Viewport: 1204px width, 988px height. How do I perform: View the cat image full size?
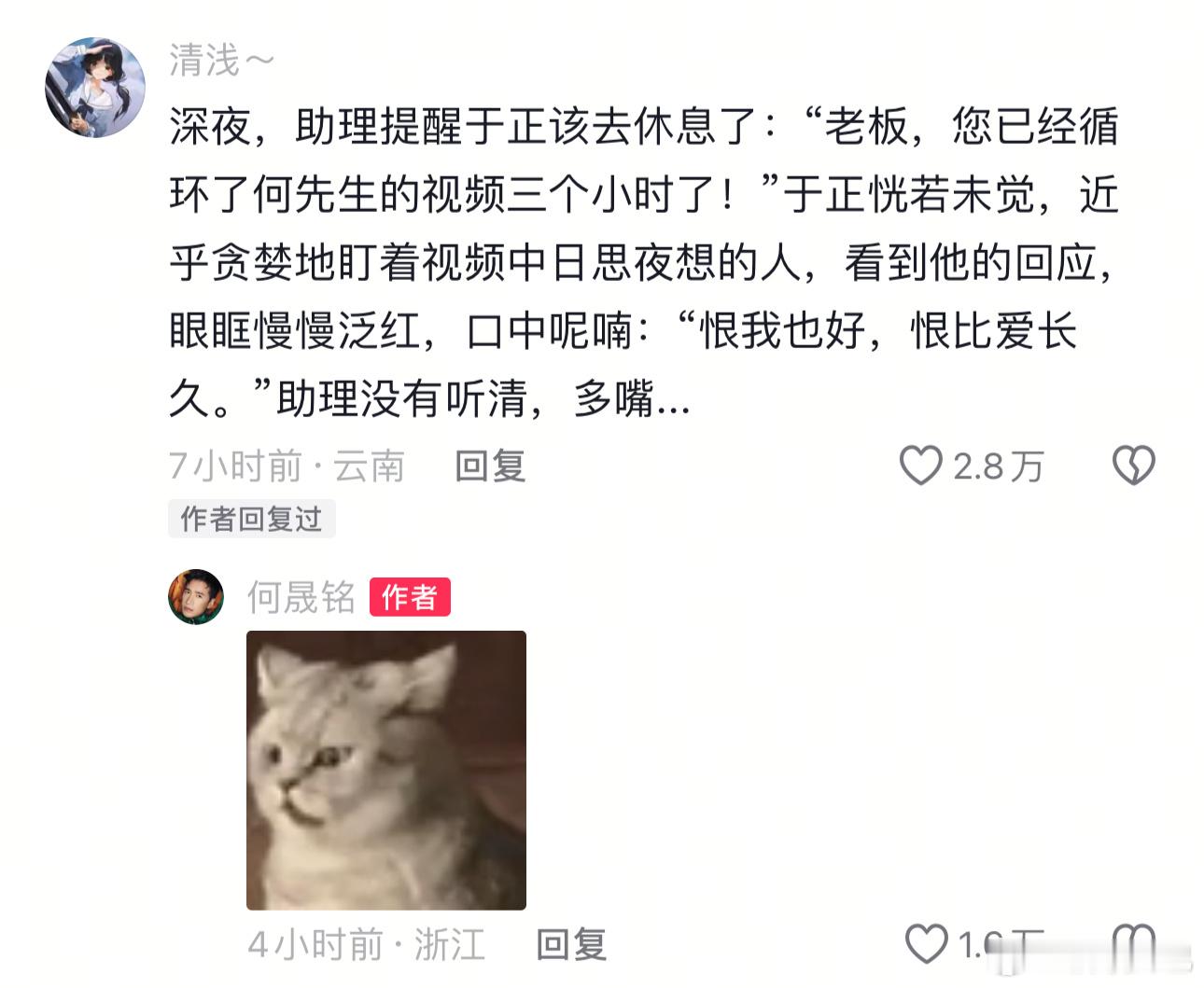(x=386, y=770)
